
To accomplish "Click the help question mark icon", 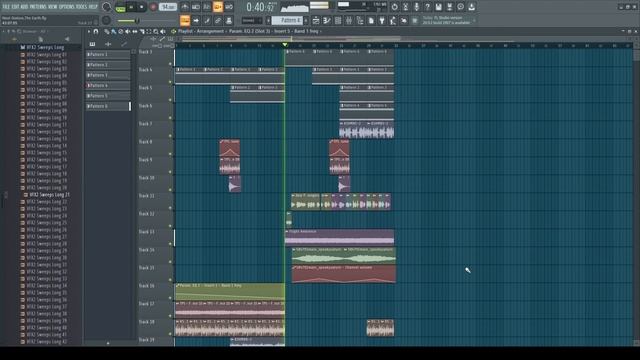I will tap(427, 7).
